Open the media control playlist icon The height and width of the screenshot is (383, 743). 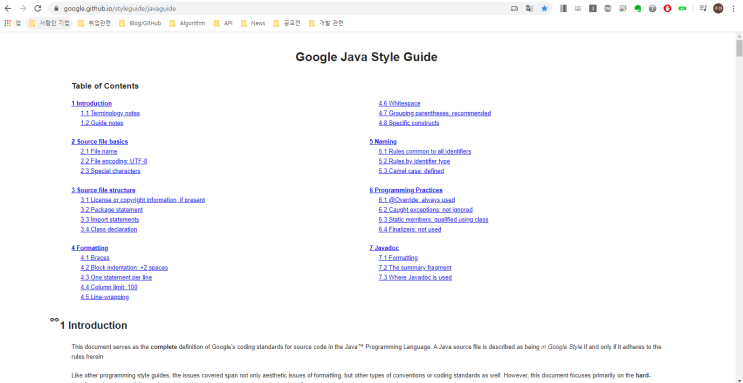703,9
